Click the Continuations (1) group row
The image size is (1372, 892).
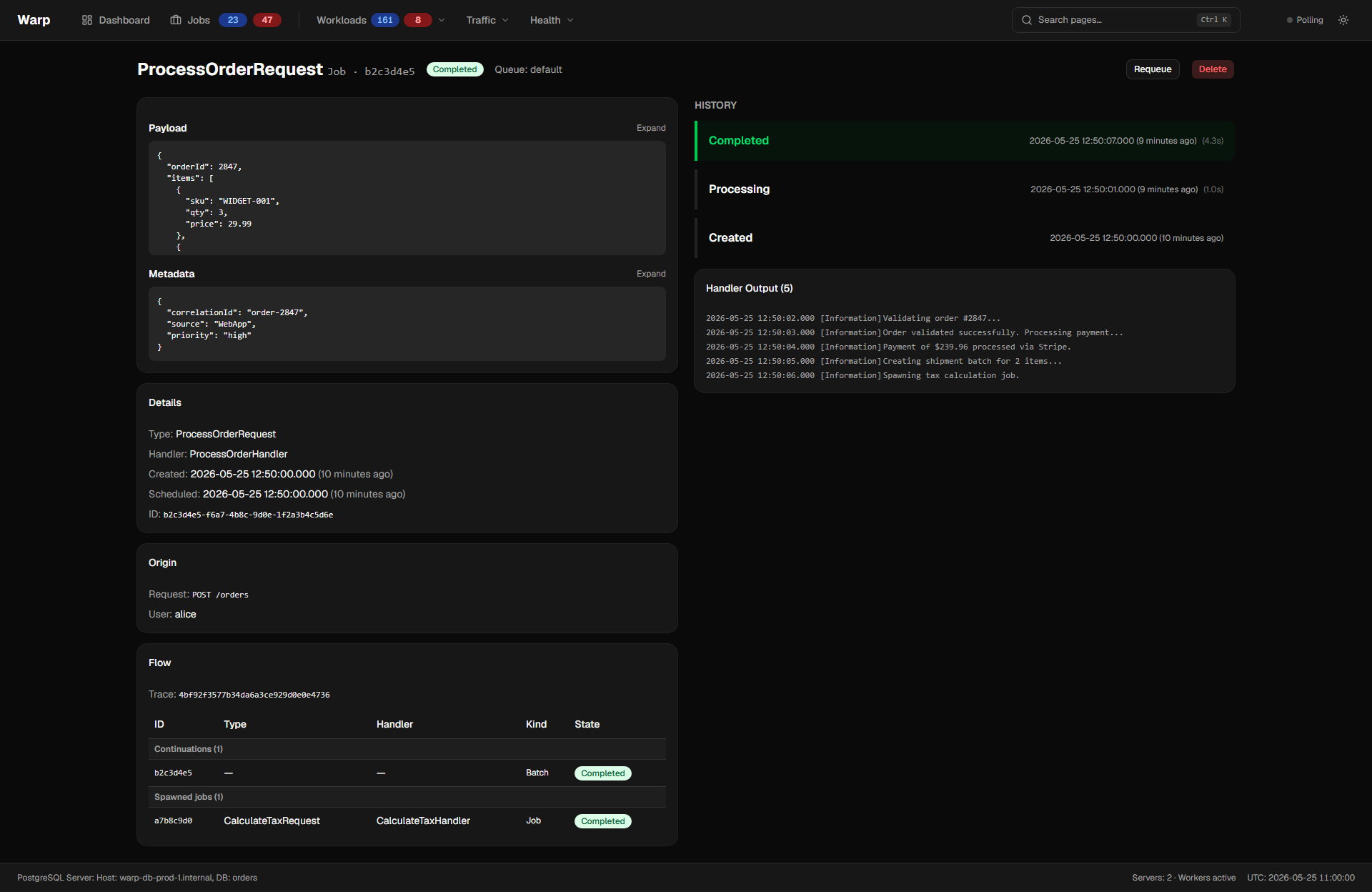click(x=407, y=749)
